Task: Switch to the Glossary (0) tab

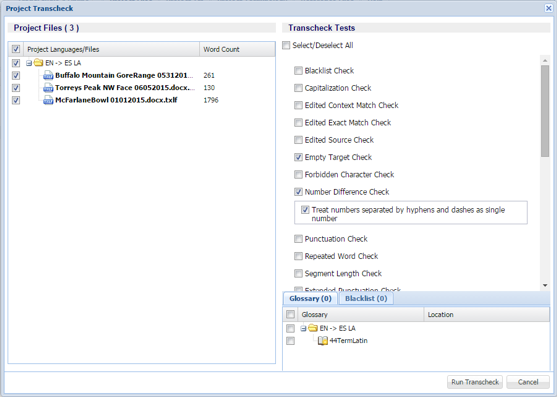Action: pos(310,298)
